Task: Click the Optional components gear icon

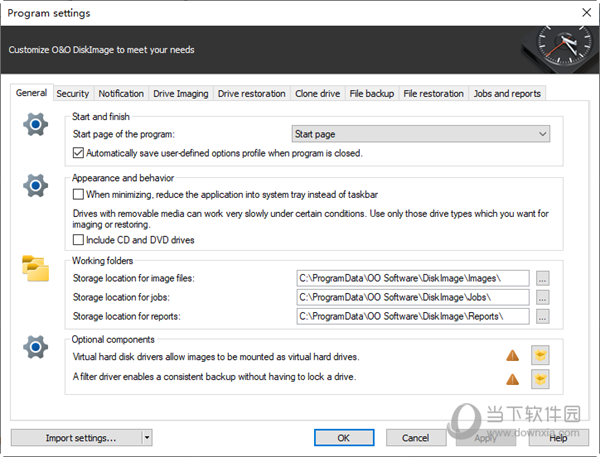Action: pos(35,347)
